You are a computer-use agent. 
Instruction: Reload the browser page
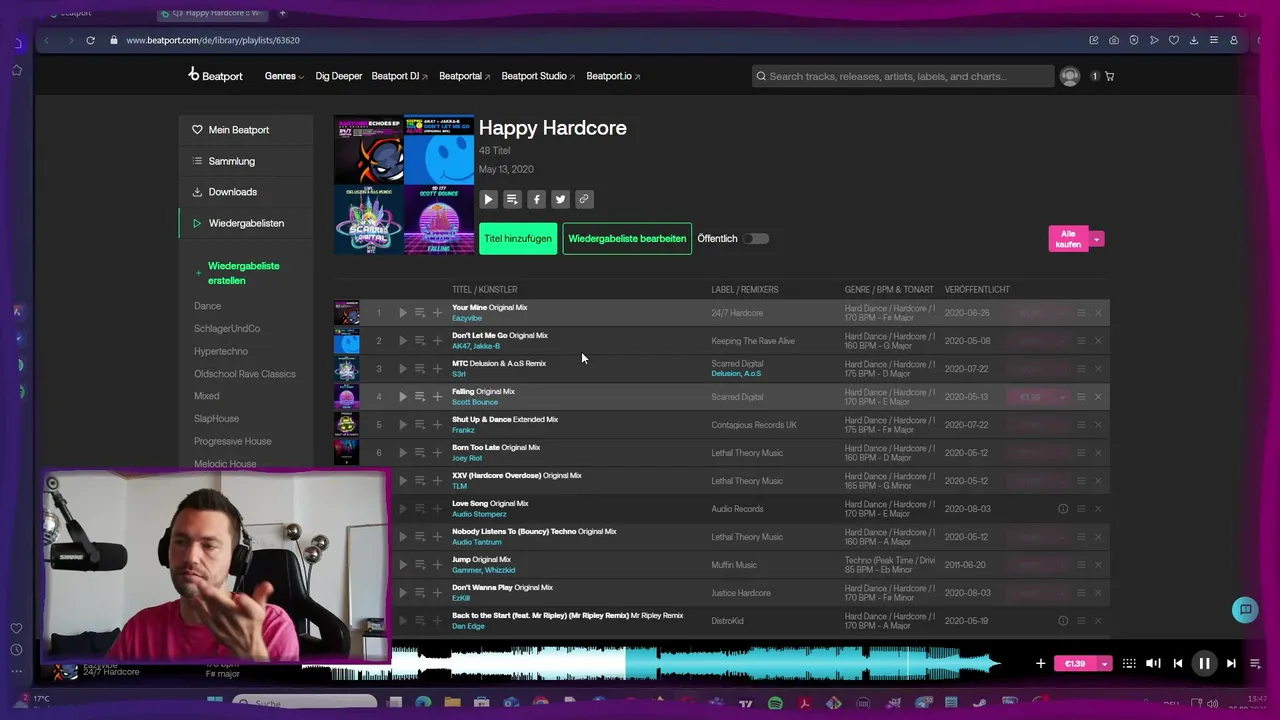click(x=90, y=40)
